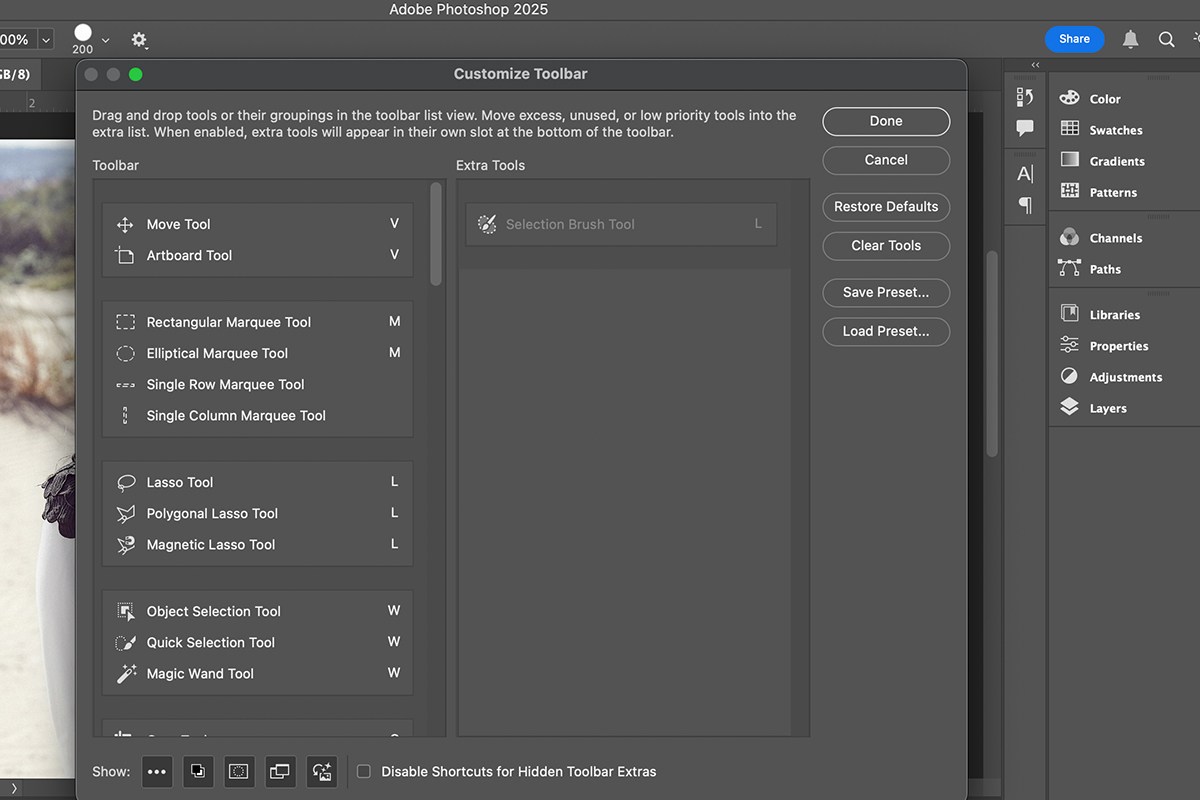Open the Layers panel
1200x800 pixels.
[x=1107, y=407]
